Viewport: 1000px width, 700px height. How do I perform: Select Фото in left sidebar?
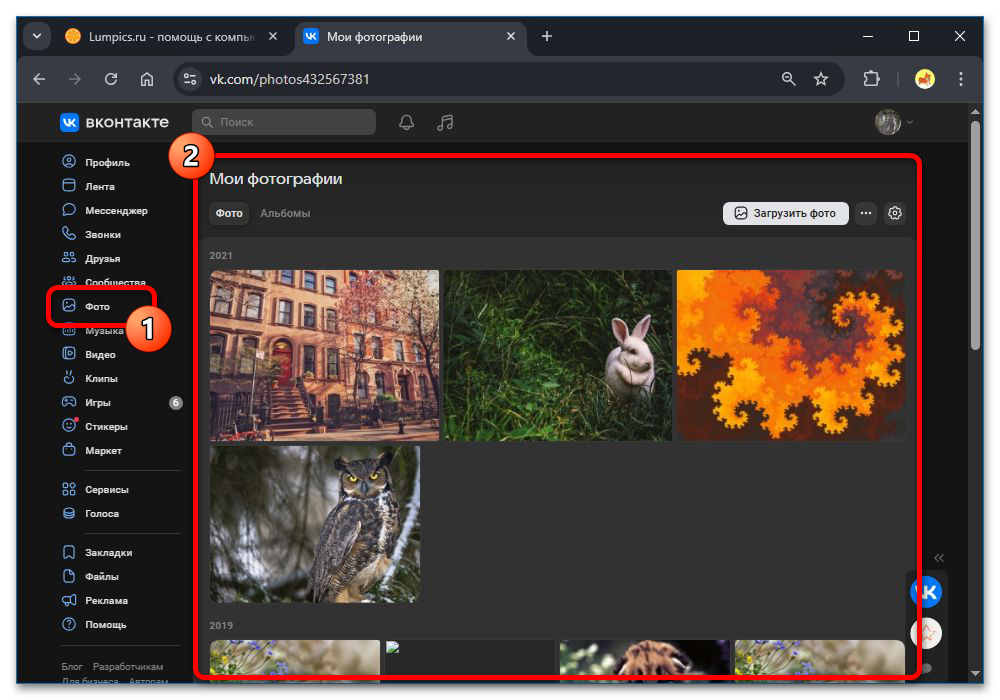86,306
